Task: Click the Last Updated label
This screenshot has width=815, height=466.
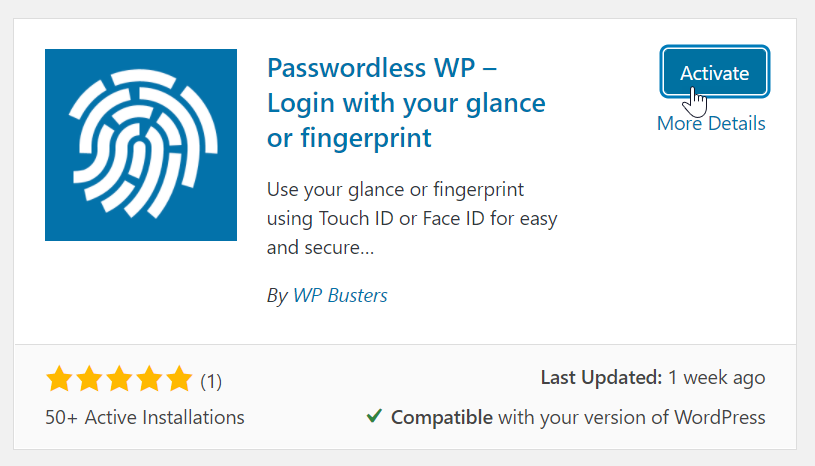Action: (x=601, y=378)
